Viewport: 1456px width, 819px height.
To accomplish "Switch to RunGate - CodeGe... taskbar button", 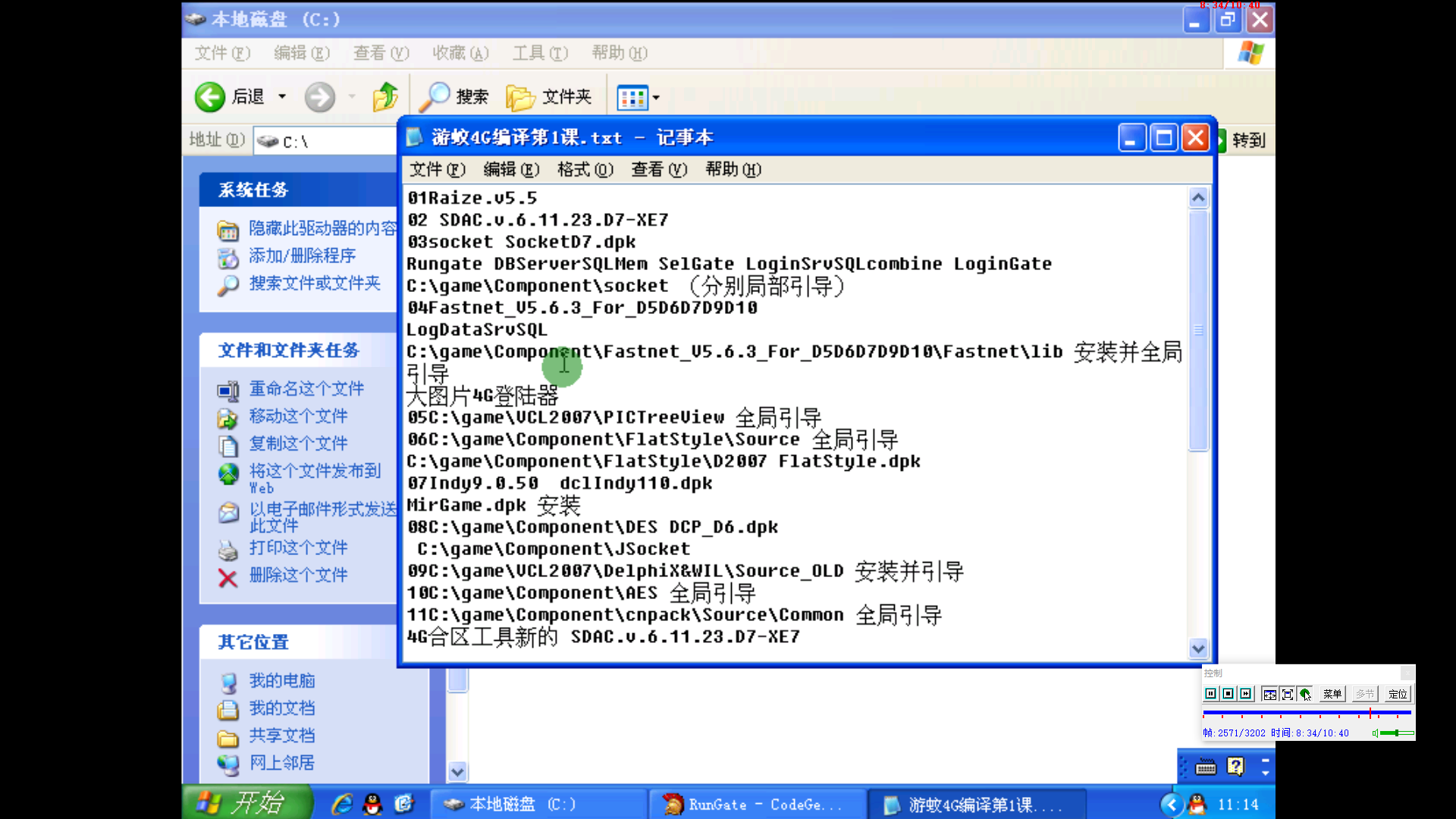I will click(x=757, y=804).
